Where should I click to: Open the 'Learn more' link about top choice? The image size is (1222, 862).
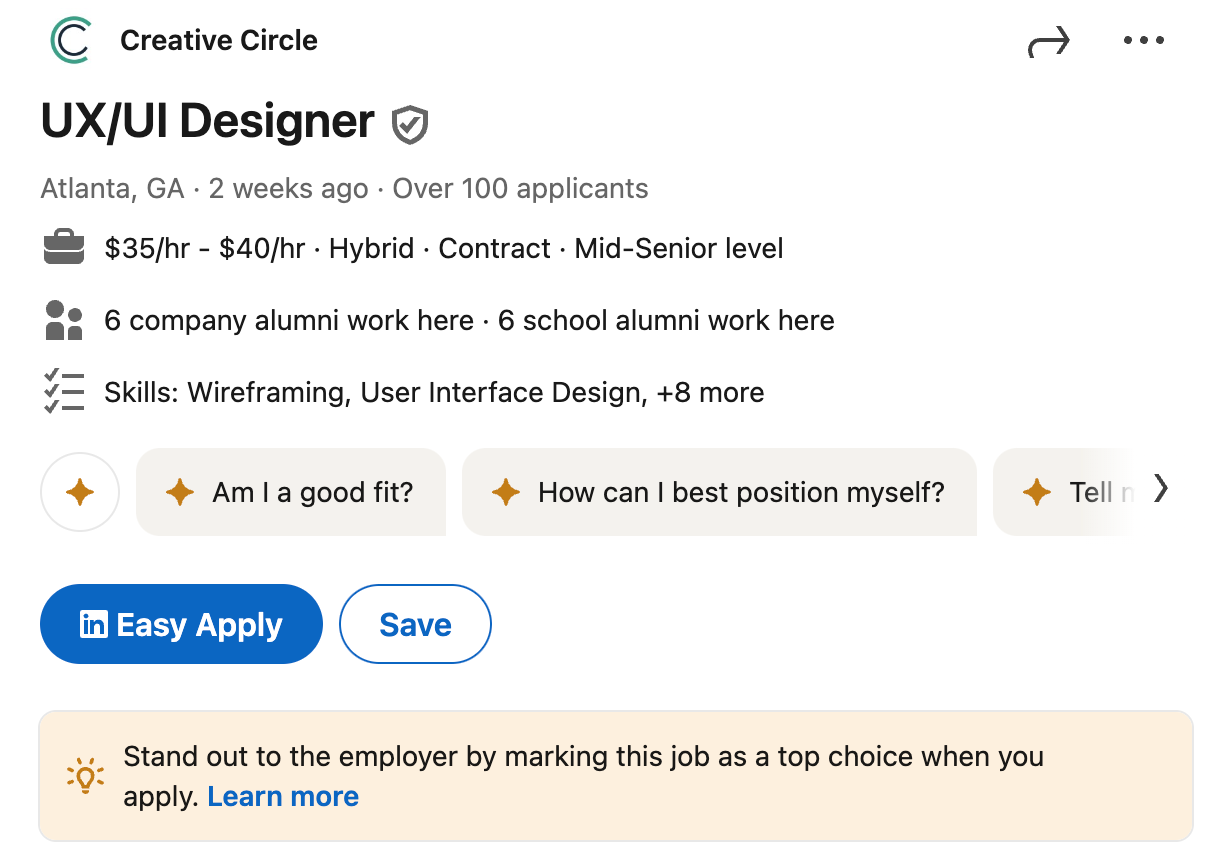[283, 796]
